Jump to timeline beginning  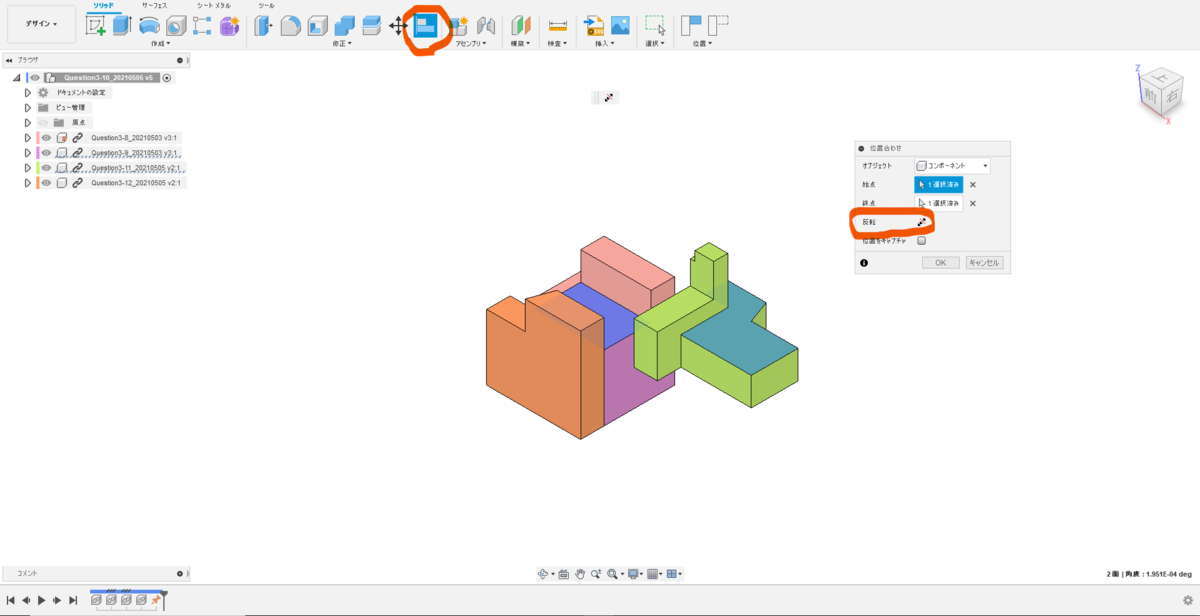click(10, 600)
